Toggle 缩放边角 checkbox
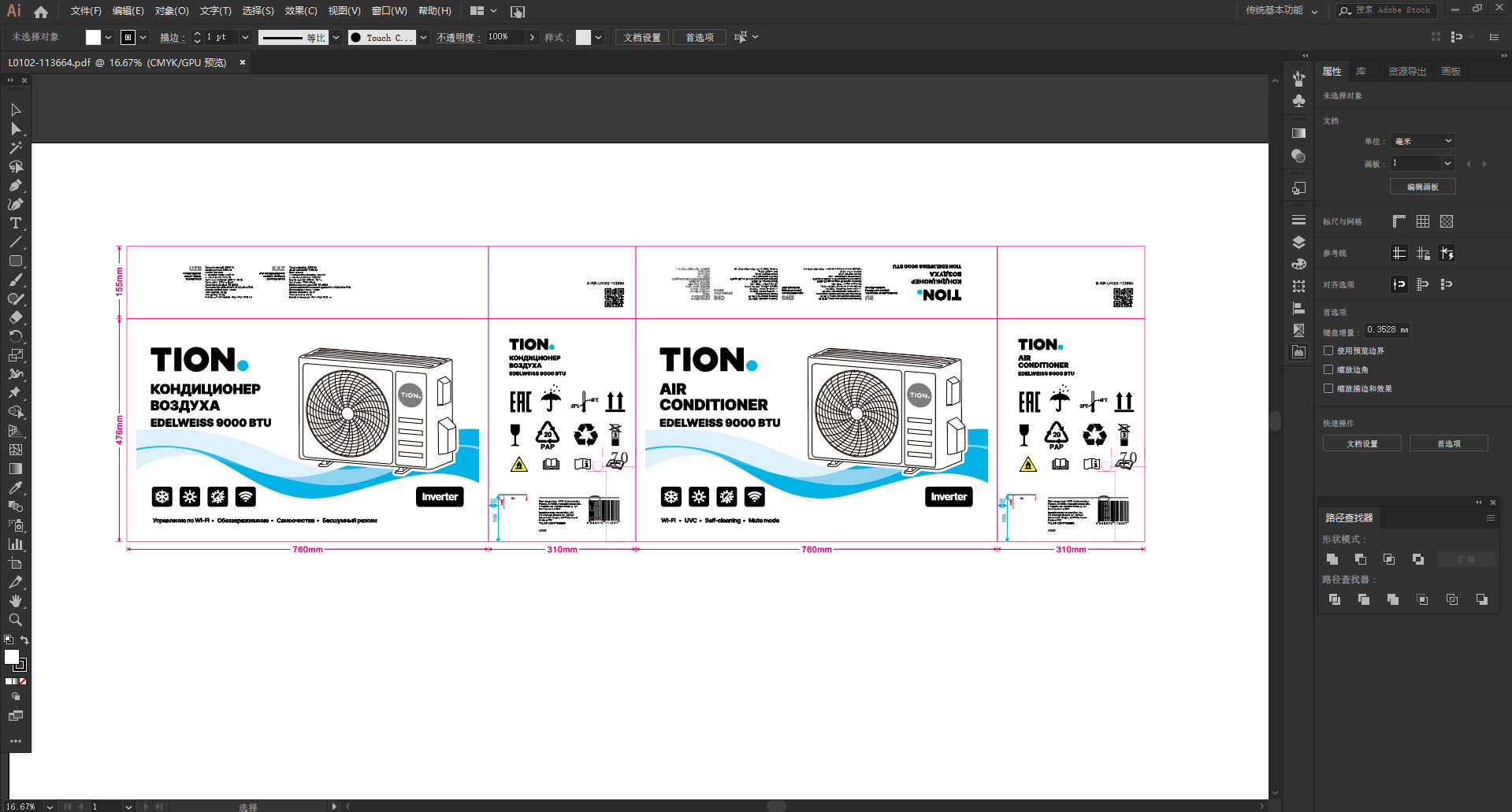This screenshot has height=812, width=1512. pos(1328,369)
